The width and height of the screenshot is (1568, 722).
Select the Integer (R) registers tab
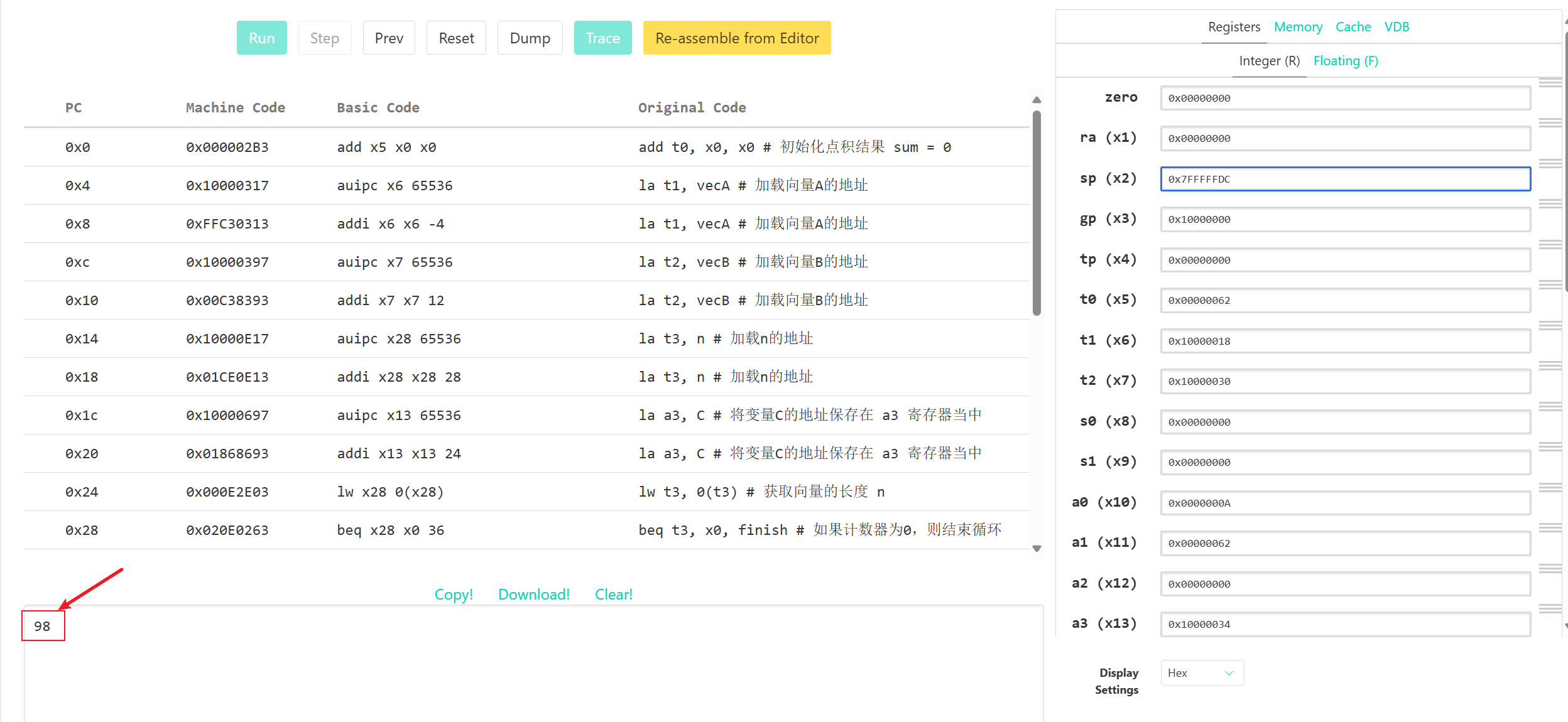click(x=1269, y=61)
